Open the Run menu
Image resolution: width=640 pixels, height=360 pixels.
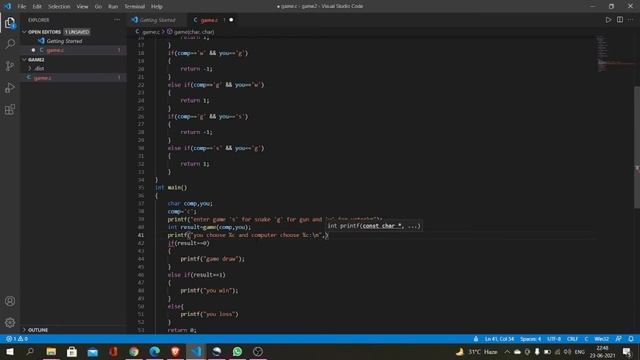pyautogui.click(x=113, y=7)
